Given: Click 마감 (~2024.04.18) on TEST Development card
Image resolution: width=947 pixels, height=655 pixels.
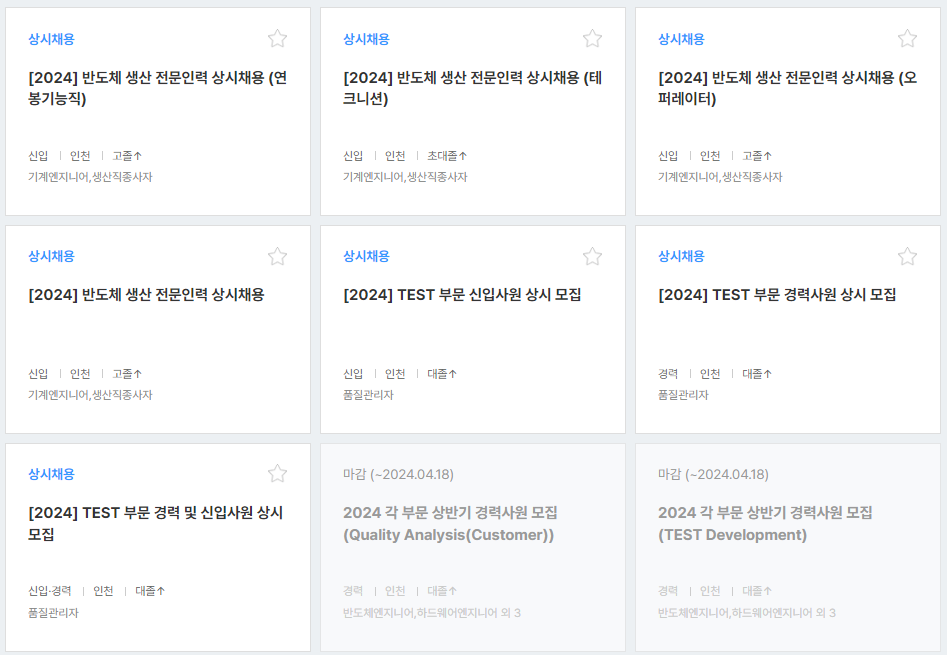Looking at the screenshot, I should click(x=713, y=474).
